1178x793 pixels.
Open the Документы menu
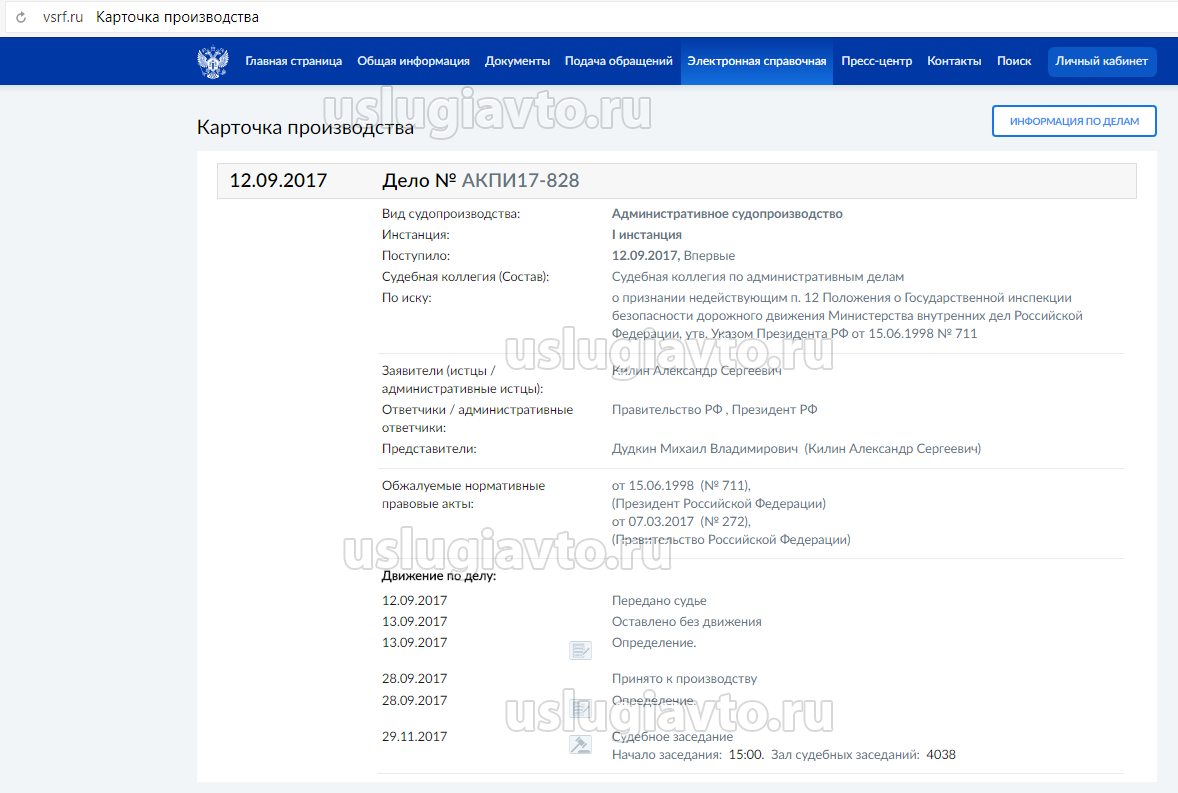point(517,61)
